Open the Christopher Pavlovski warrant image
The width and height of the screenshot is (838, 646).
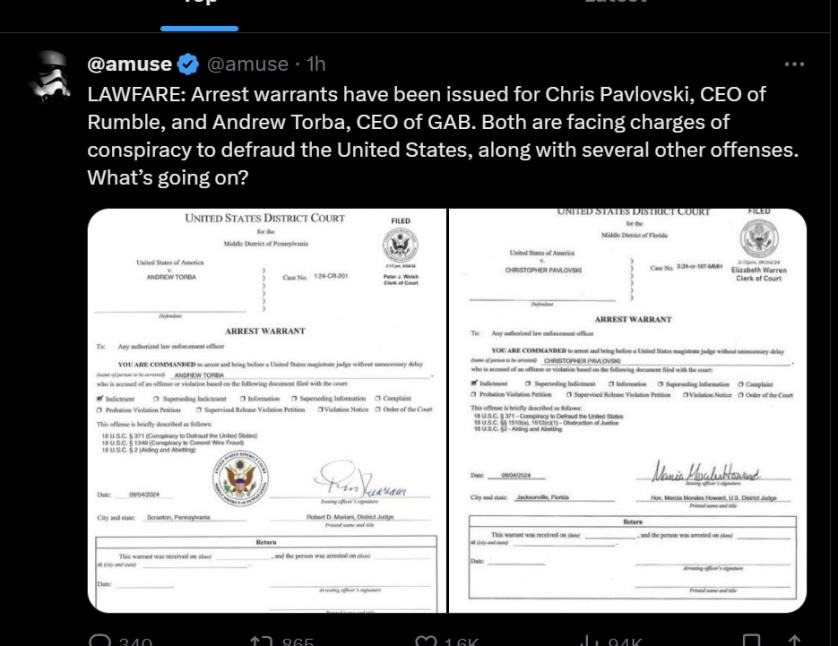point(627,410)
